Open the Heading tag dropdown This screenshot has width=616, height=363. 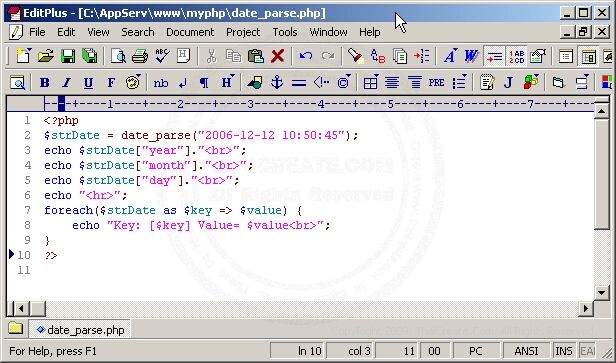(227, 82)
